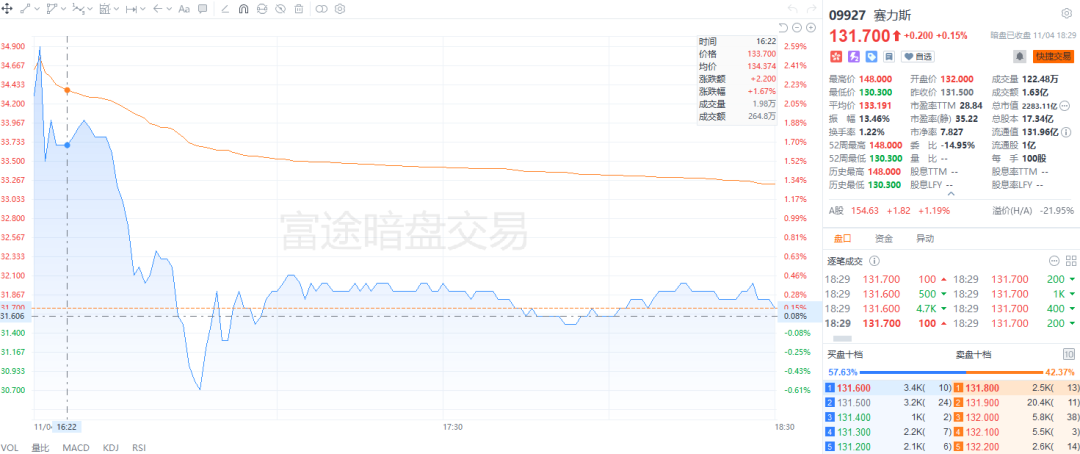Reset chart zoom with the circular arrow
This screenshot has width=1080, height=454.
tap(783, 28)
